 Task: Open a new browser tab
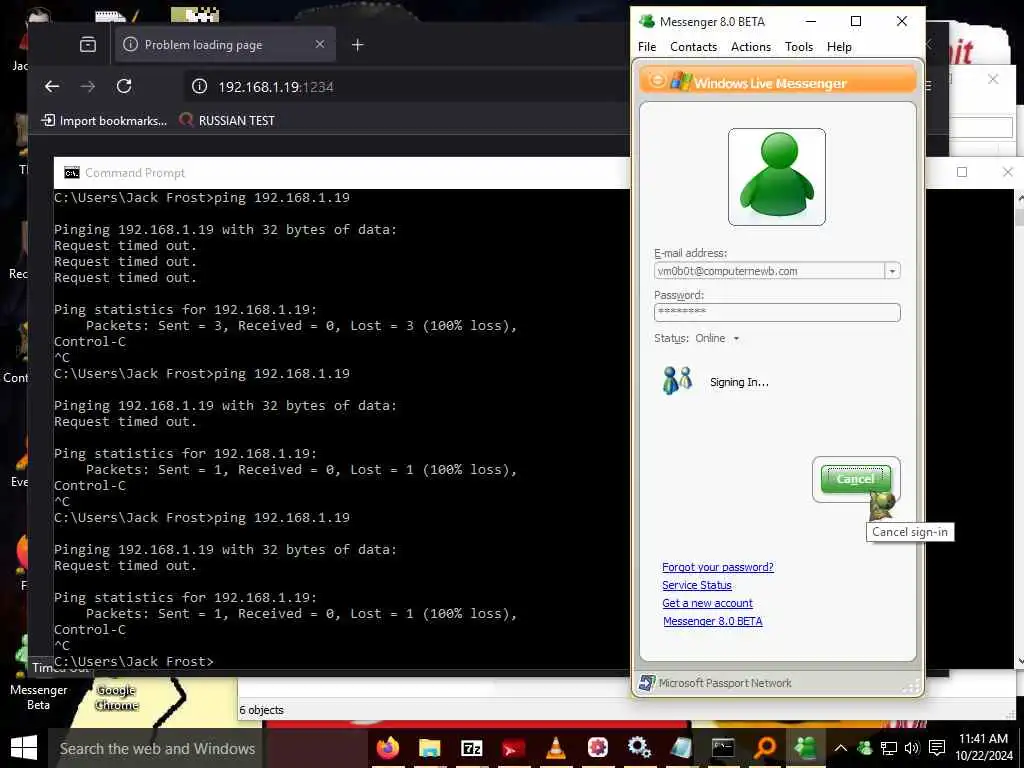[x=357, y=44]
